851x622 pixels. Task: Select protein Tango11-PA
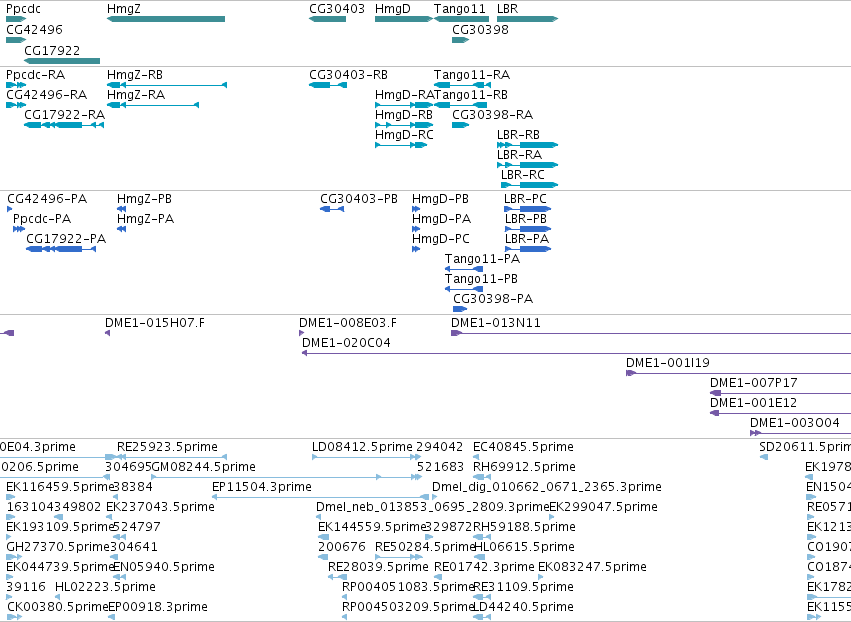tap(482, 259)
